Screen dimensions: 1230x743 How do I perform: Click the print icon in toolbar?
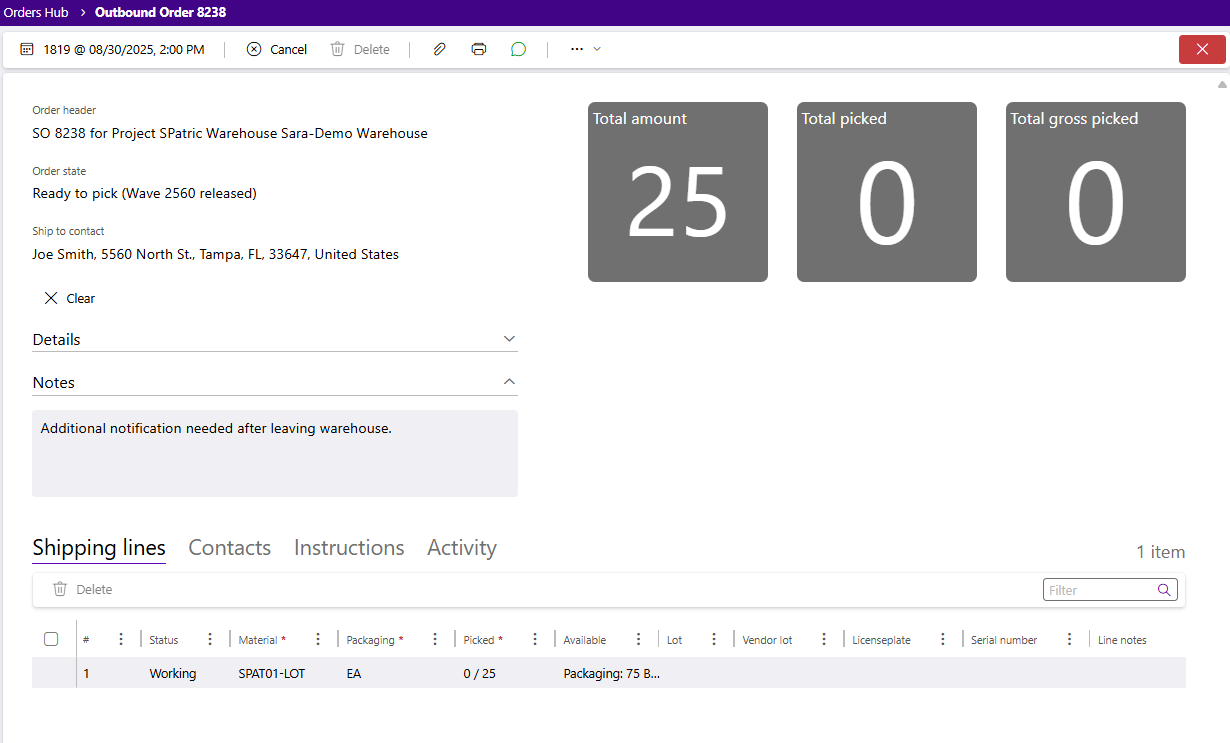(x=479, y=49)
